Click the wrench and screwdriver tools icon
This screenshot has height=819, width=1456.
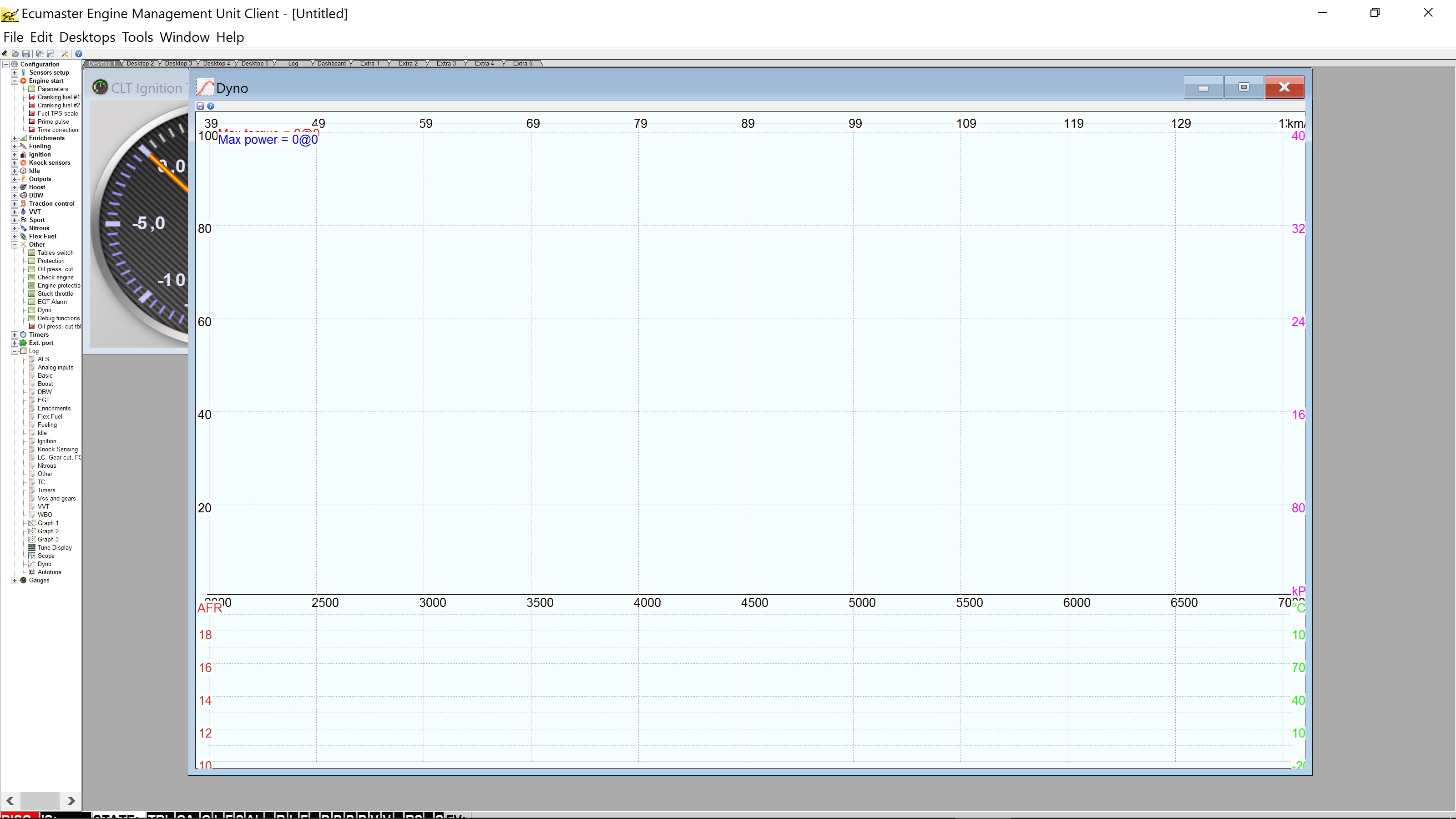click(65, 54)
